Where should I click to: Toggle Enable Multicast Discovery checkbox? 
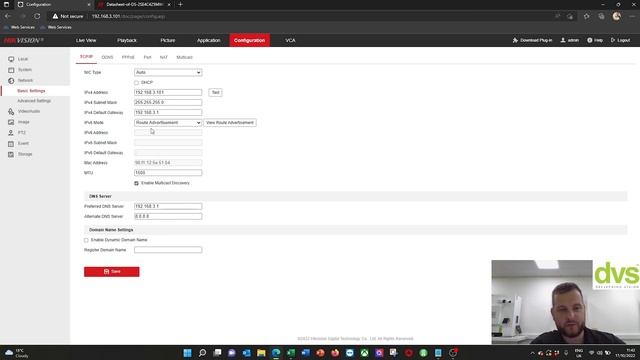pyautogui.click(x=137, y=183)
